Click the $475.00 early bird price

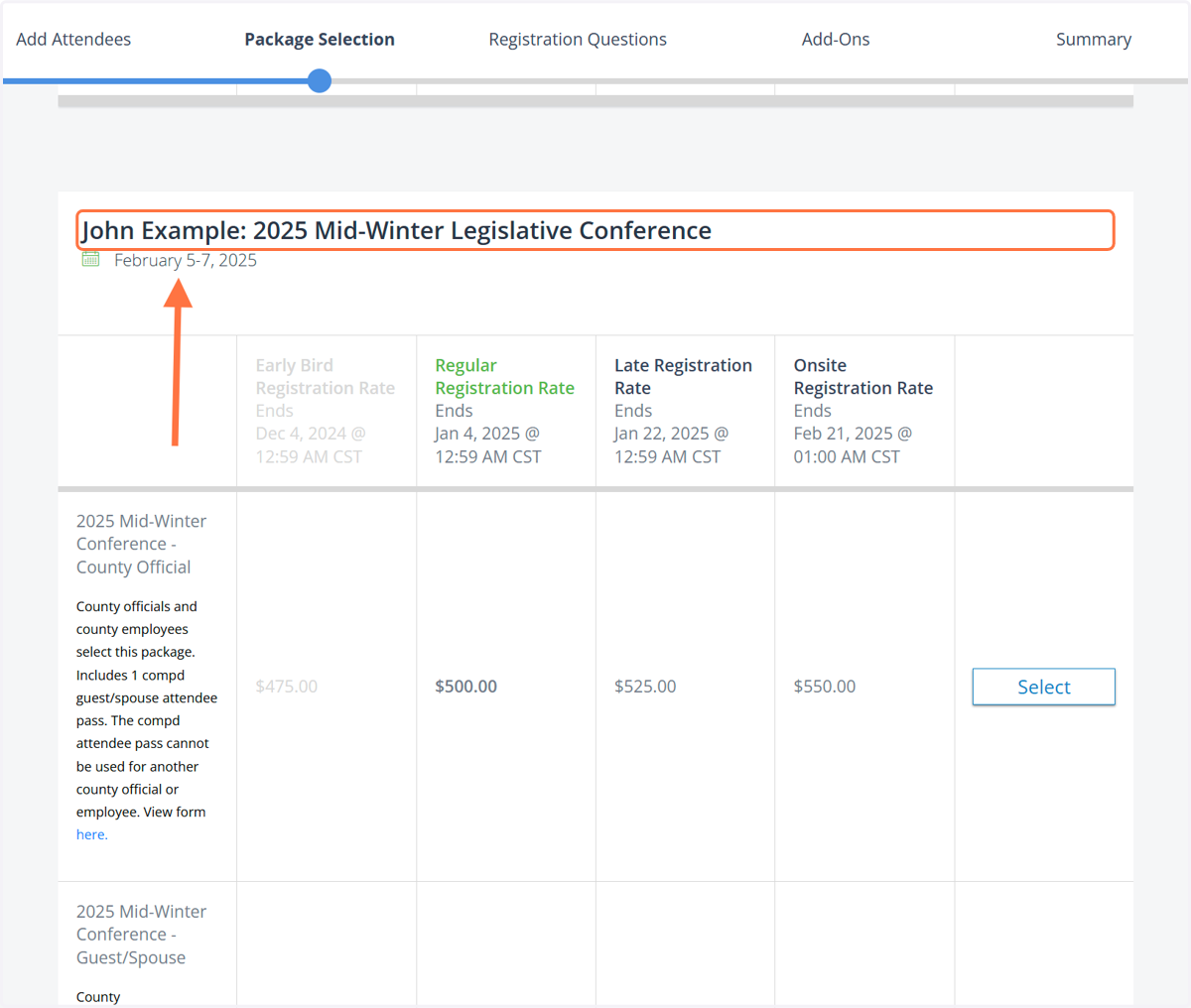287,687
